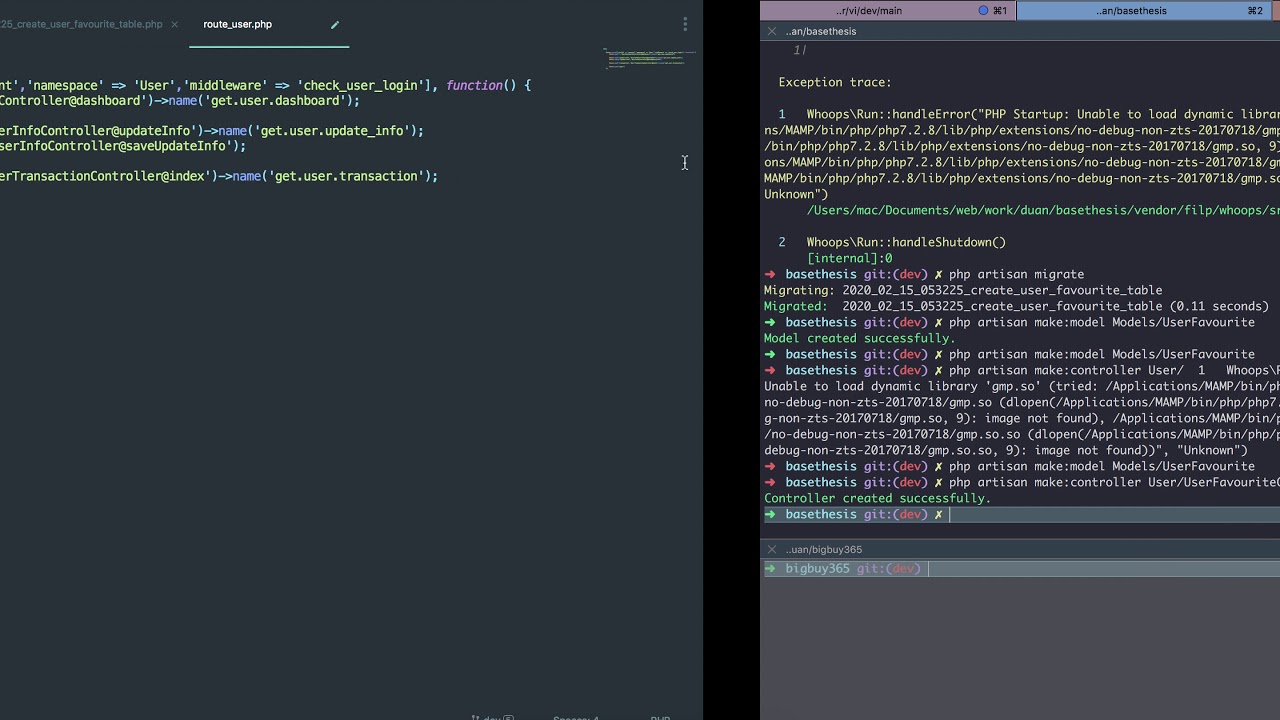Click the code minimap in the editor
Image resolution: width=1280 pixels, height=720 pixels.
[649, 58]
